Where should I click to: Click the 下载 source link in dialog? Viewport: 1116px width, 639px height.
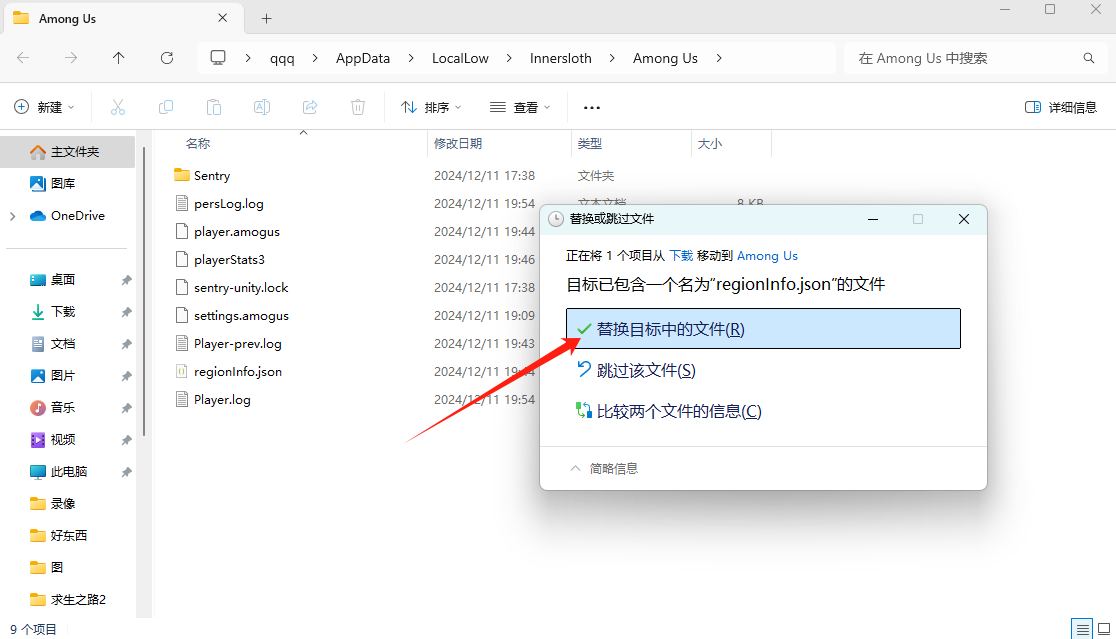[x=681, y=255]
